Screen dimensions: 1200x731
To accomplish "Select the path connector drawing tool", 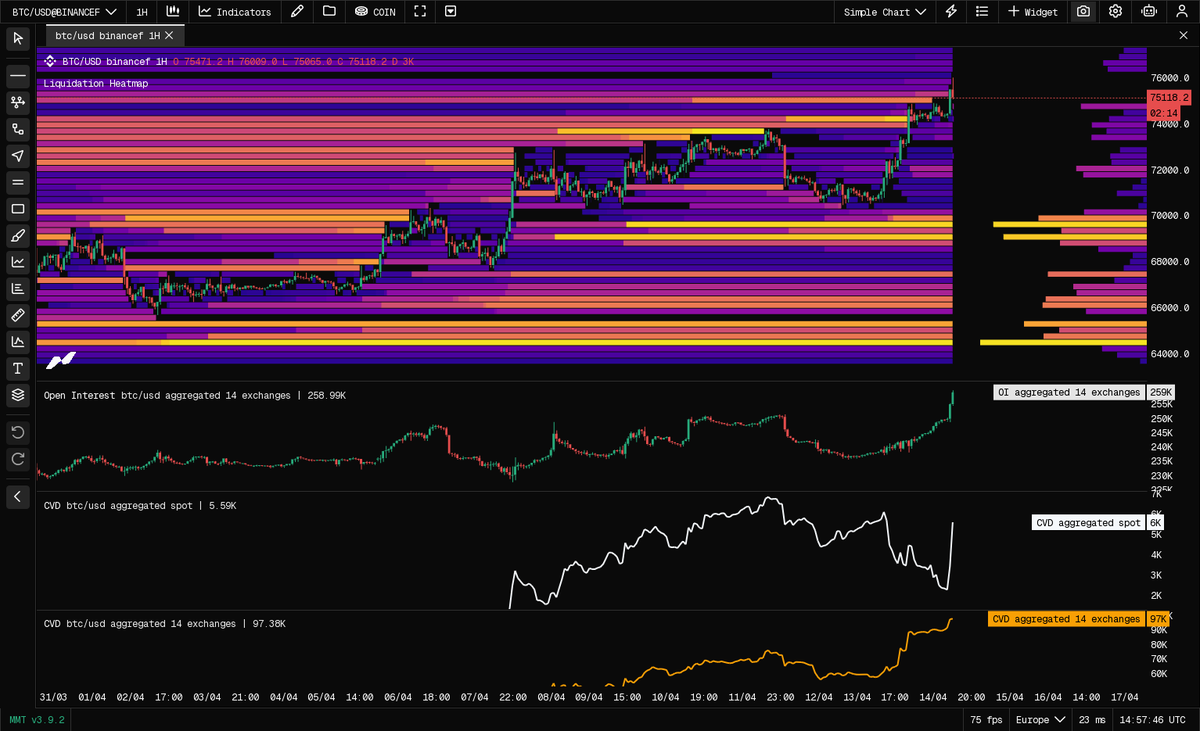I will click(x=18, y=129).
